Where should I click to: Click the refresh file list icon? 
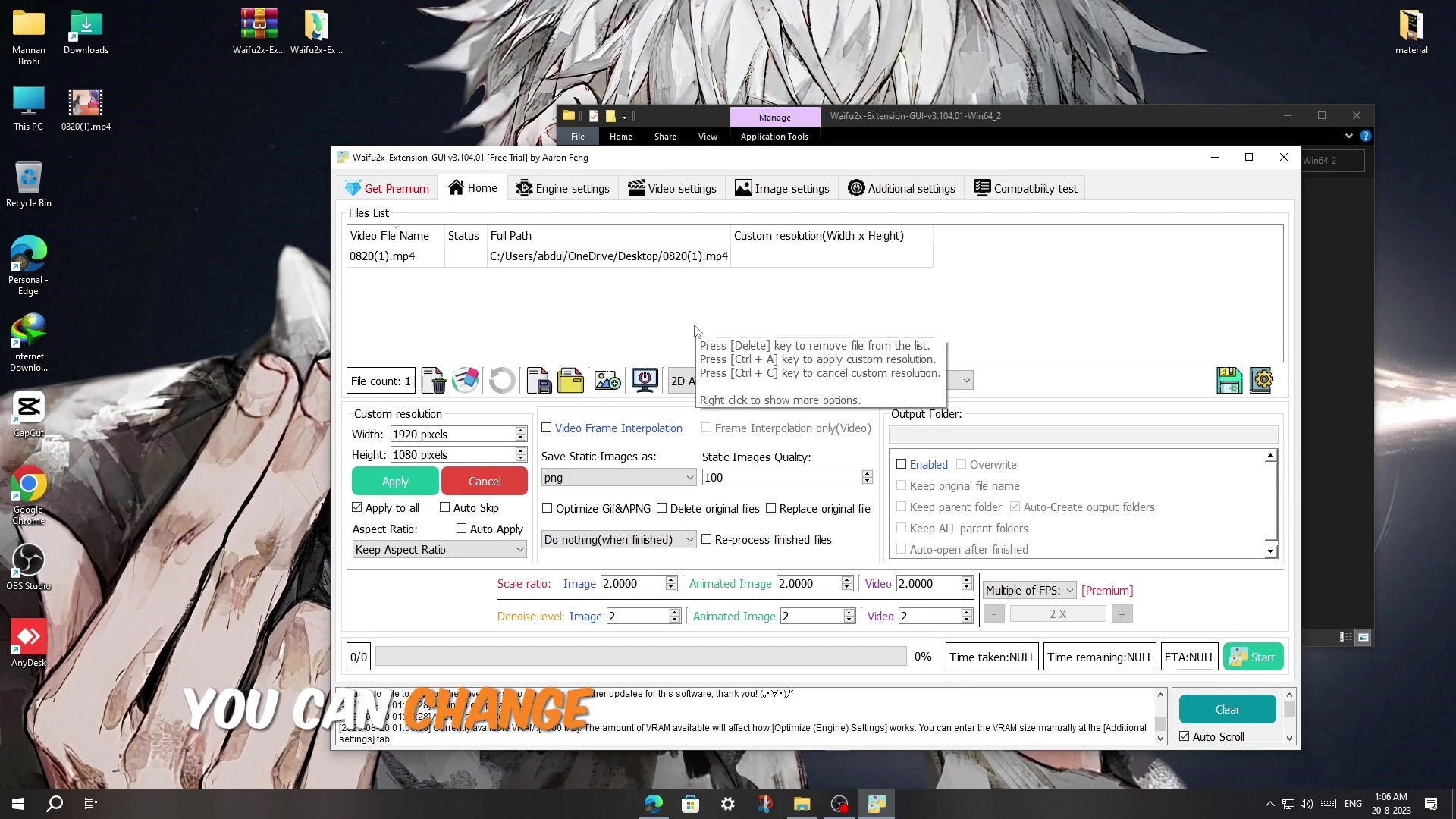pyautogui.click(x=502, y=381)
